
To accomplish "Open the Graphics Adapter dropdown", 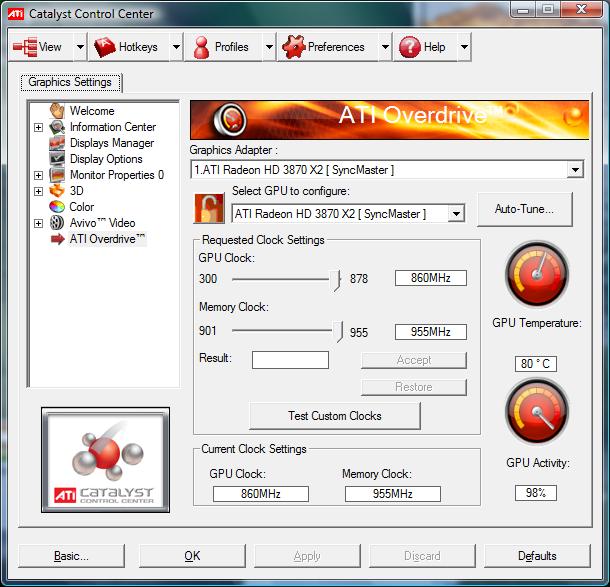I will click(574, 170).
